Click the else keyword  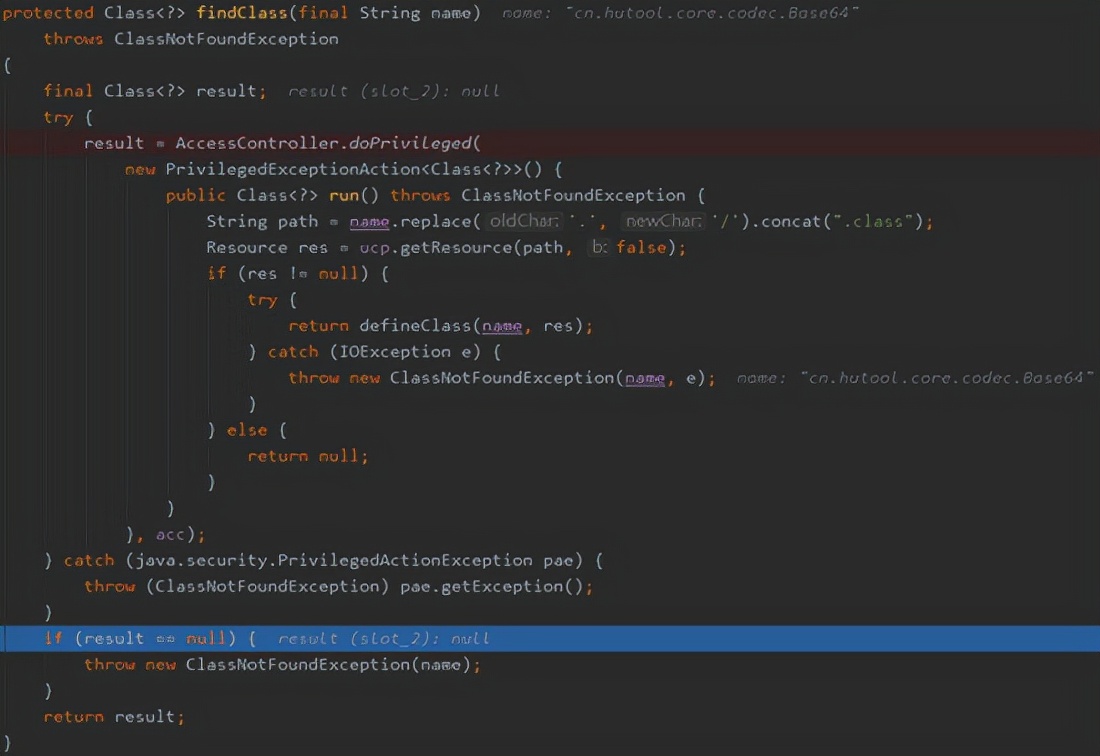[247, 430]
